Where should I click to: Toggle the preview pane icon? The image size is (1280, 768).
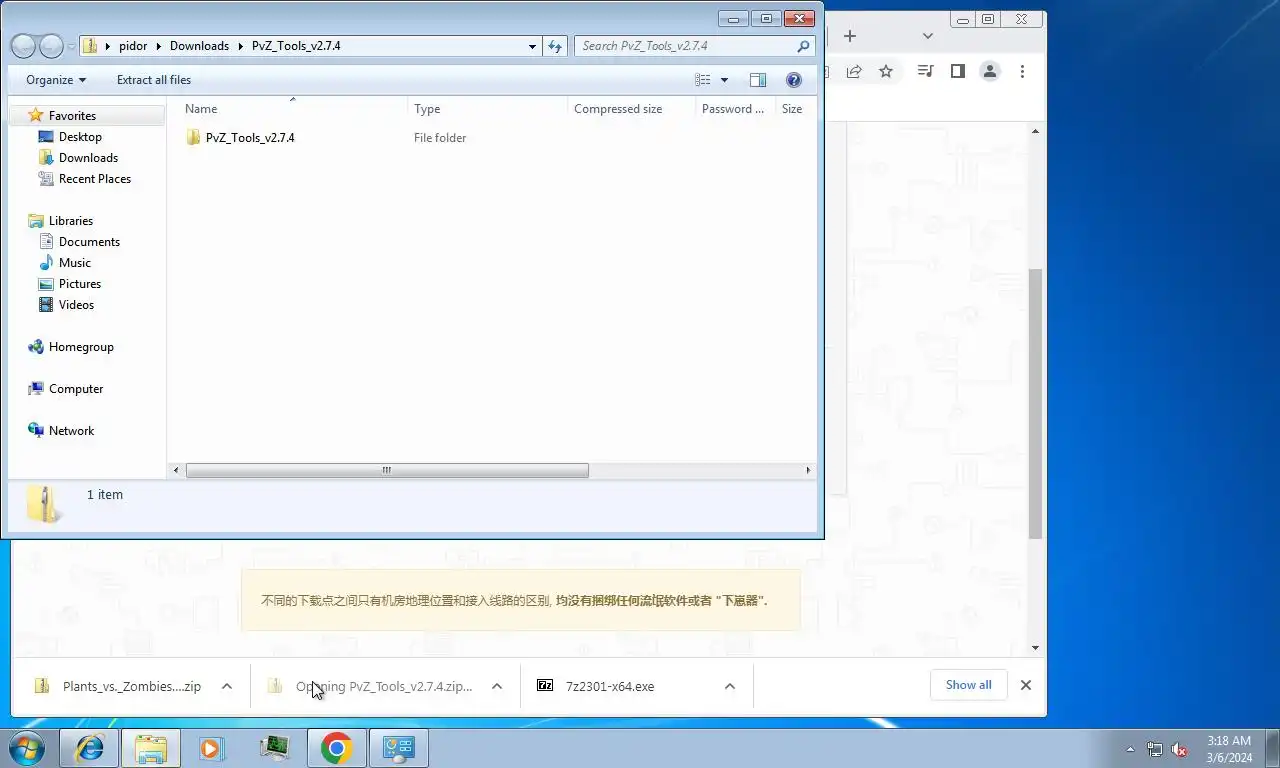(758, 80)
